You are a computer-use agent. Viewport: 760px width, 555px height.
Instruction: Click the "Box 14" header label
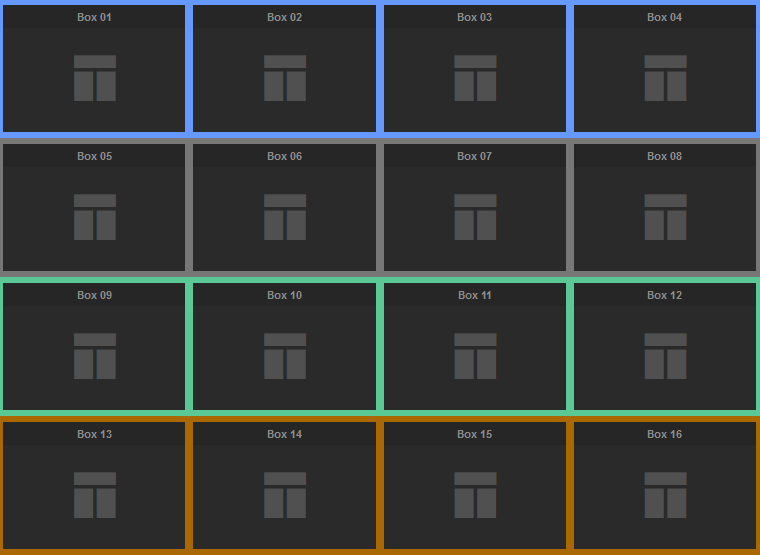tap(285, 434)
